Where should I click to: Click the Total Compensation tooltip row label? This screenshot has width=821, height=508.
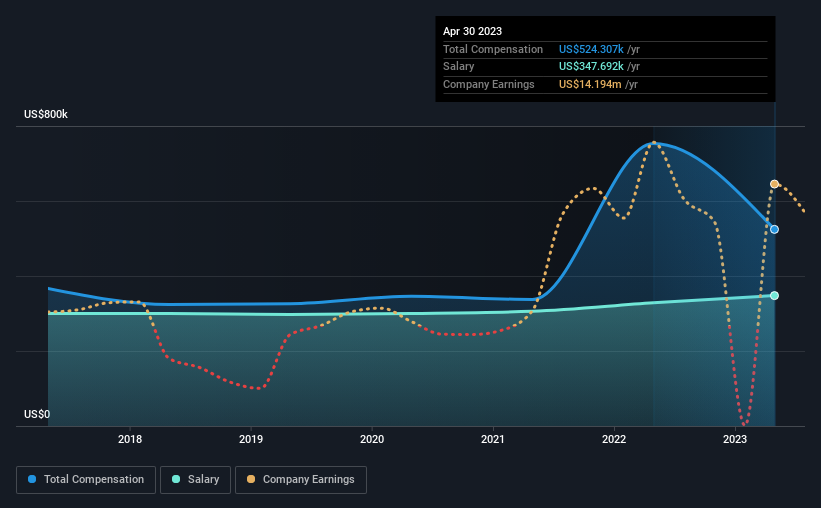click(493, 49)
